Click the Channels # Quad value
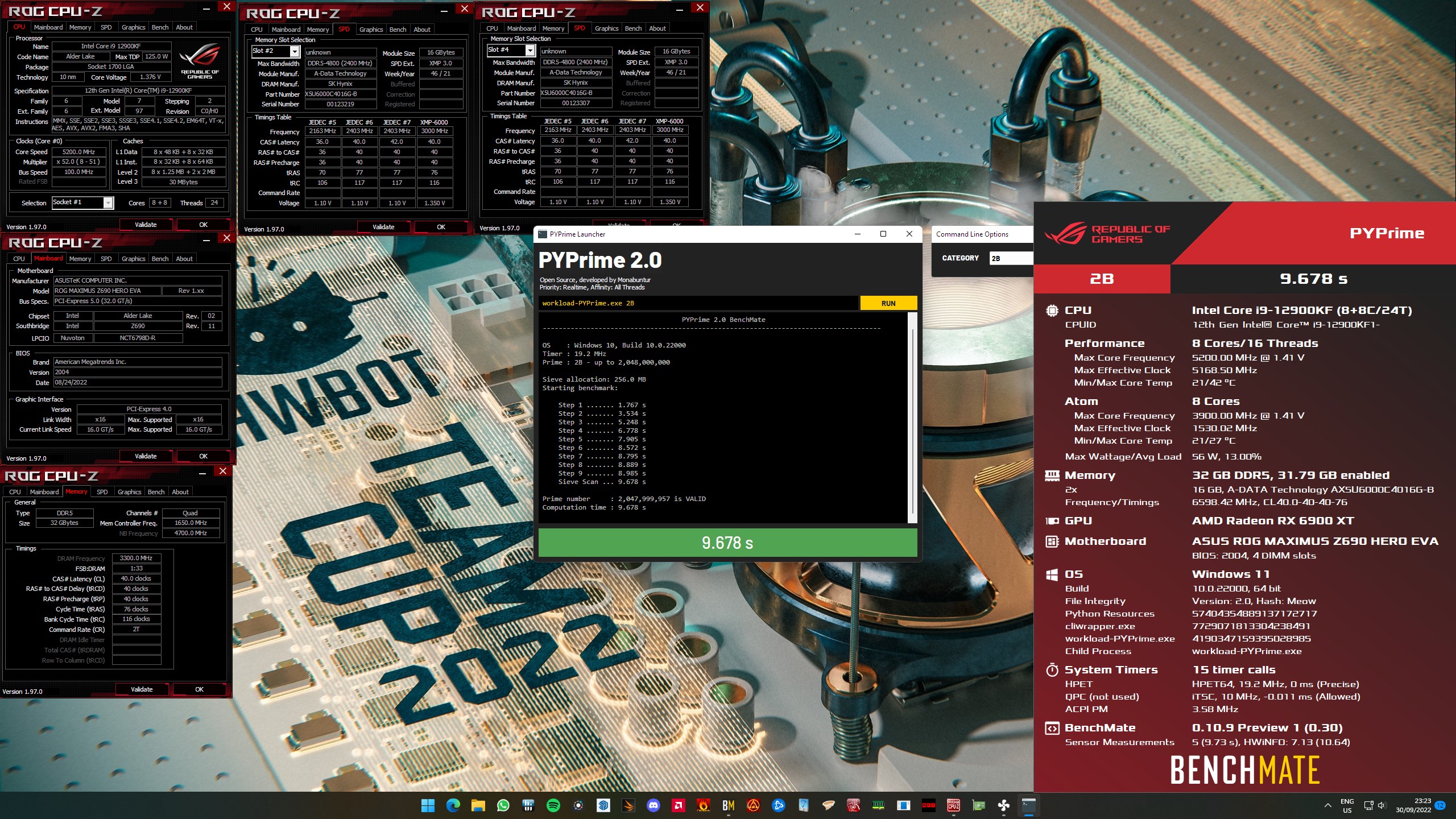Viewport: 1456px width, 819px height. 190,513
